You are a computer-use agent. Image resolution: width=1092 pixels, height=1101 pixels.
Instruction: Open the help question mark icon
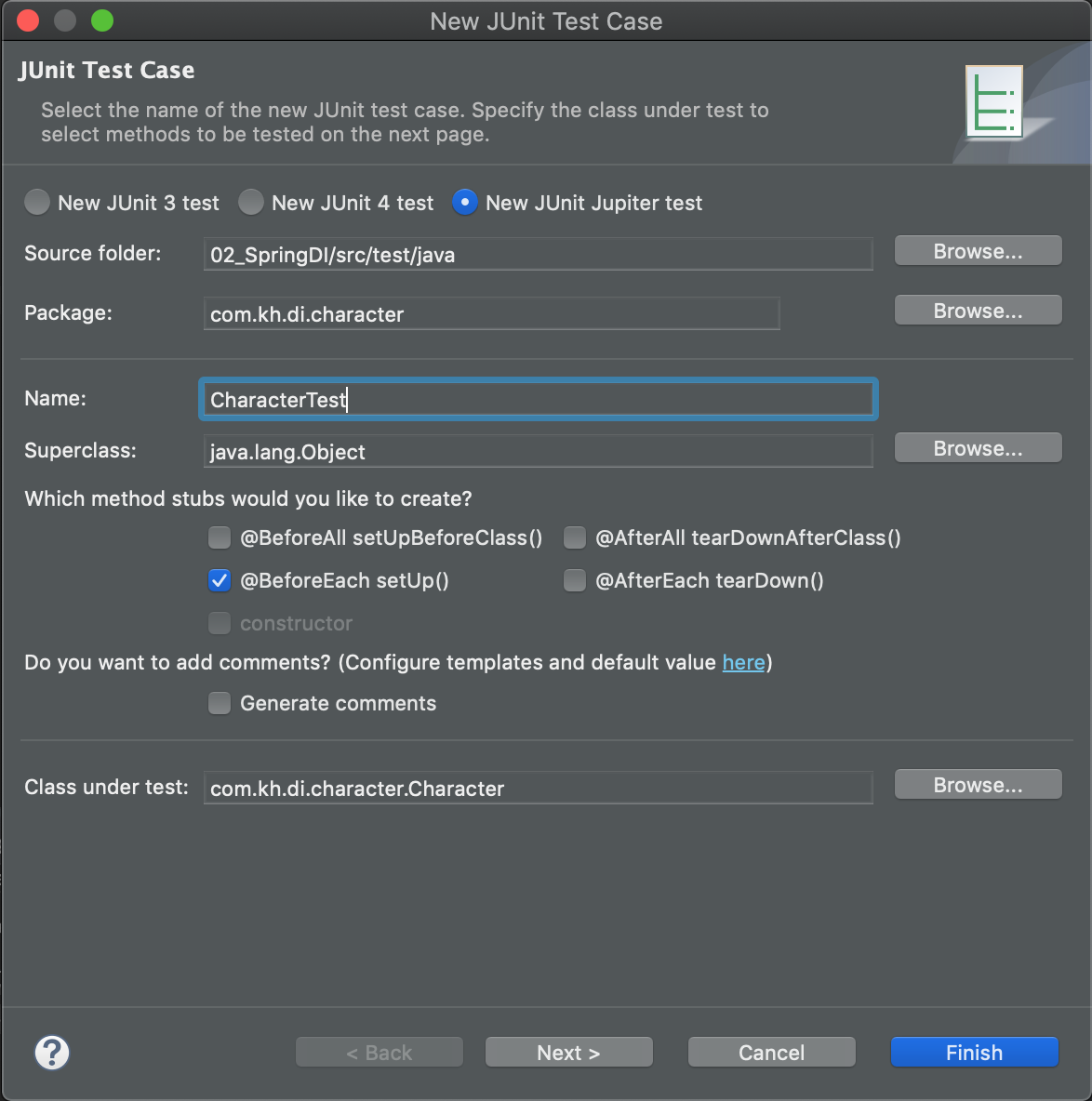(x=52, y=1052)
